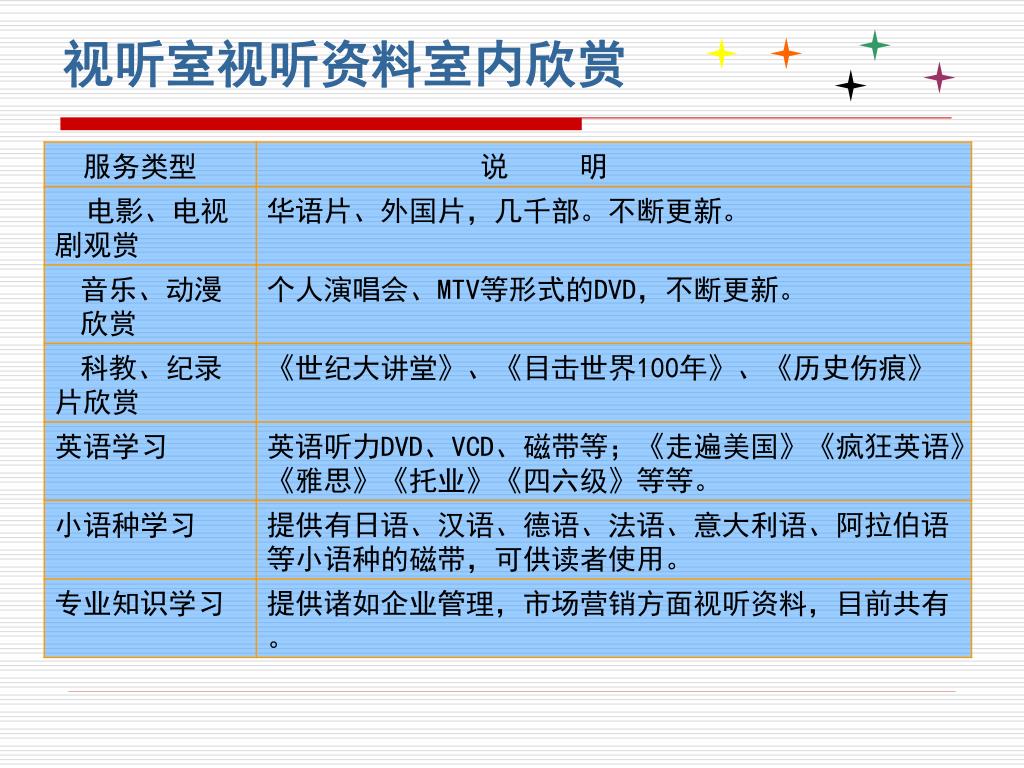Screen dimensions: 1024x768
Task: Click the text 《雅思》《托业》《四六级》等等
Action: pos(484,481)
